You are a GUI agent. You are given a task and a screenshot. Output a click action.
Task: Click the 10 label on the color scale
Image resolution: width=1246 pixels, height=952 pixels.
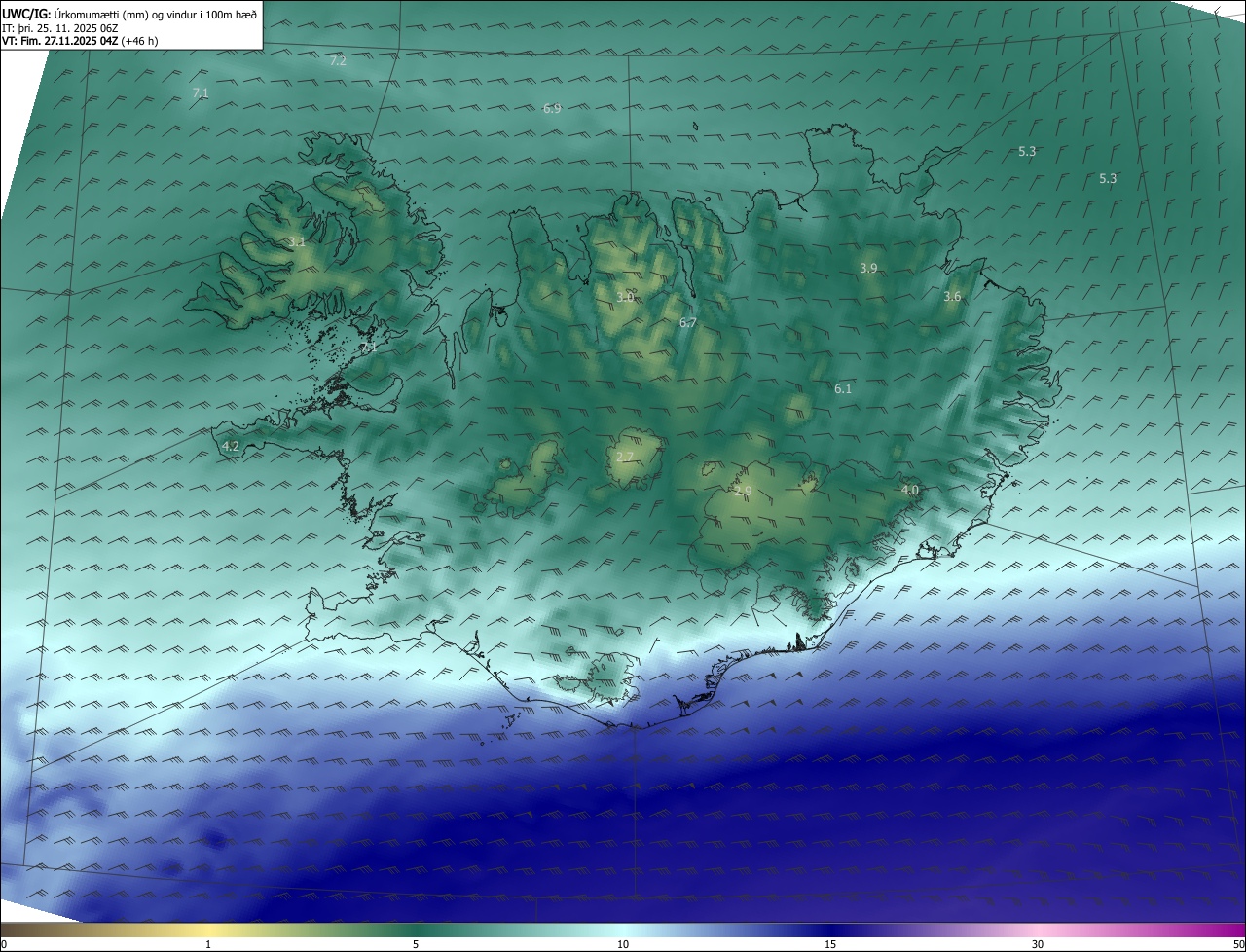tap(623, 944)
